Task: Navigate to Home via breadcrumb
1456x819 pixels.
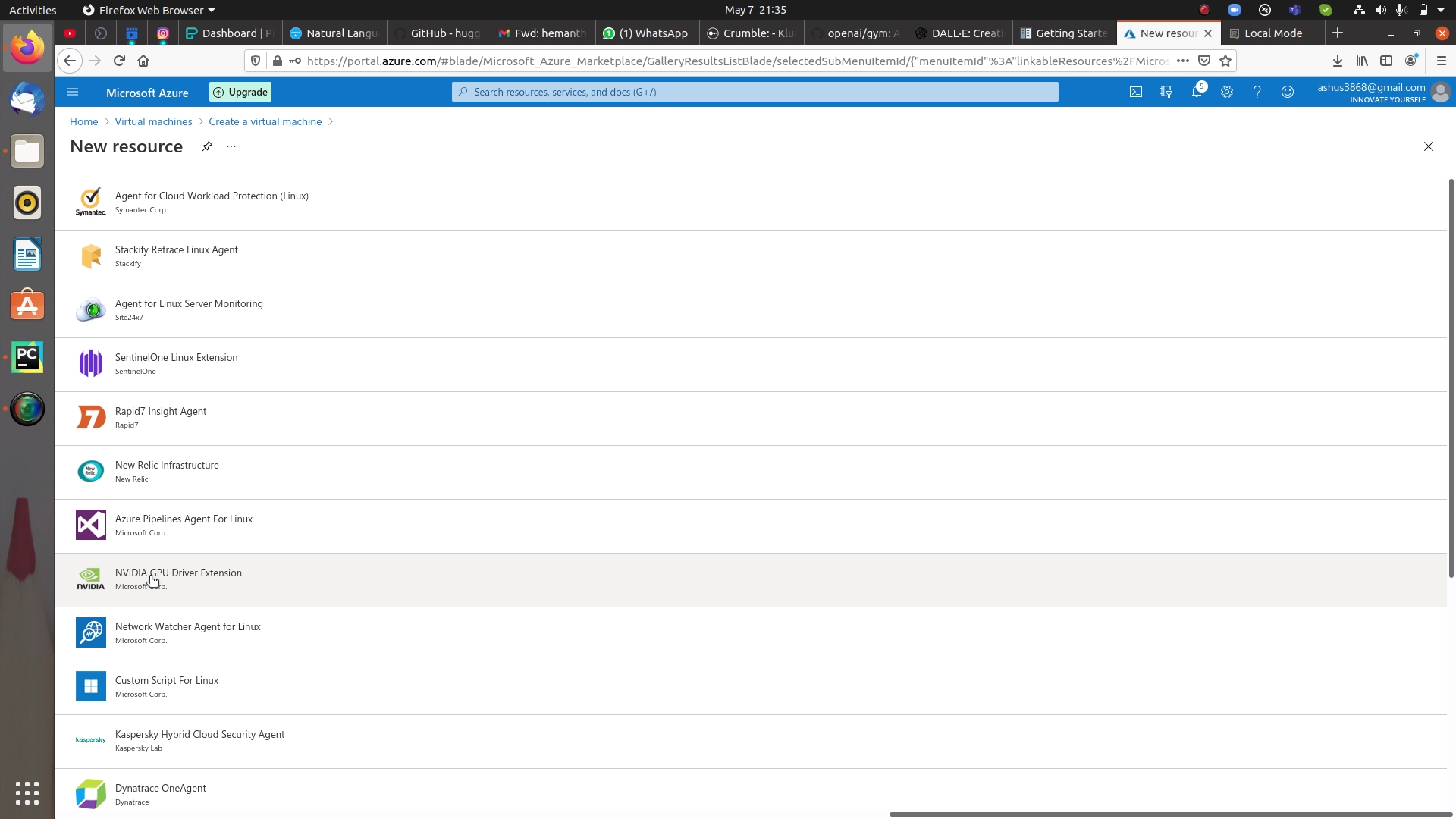Action: click(x=83, y=121)
